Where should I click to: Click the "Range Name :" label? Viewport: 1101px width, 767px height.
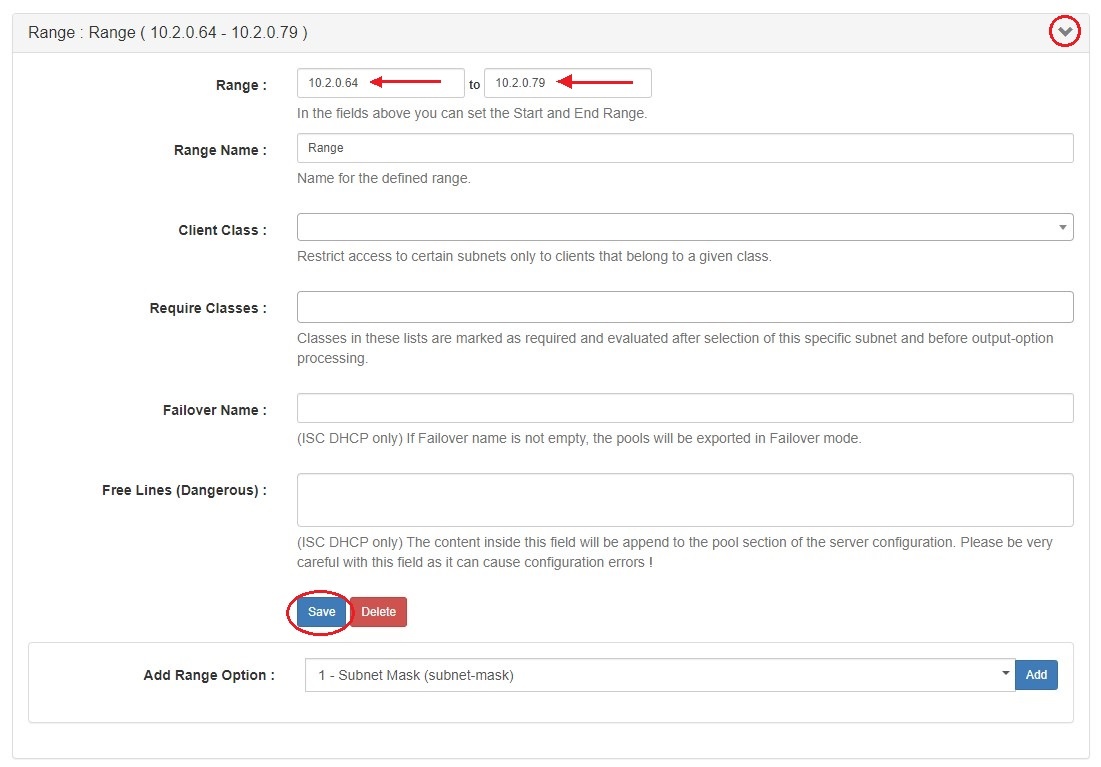(x=220, y=150)
